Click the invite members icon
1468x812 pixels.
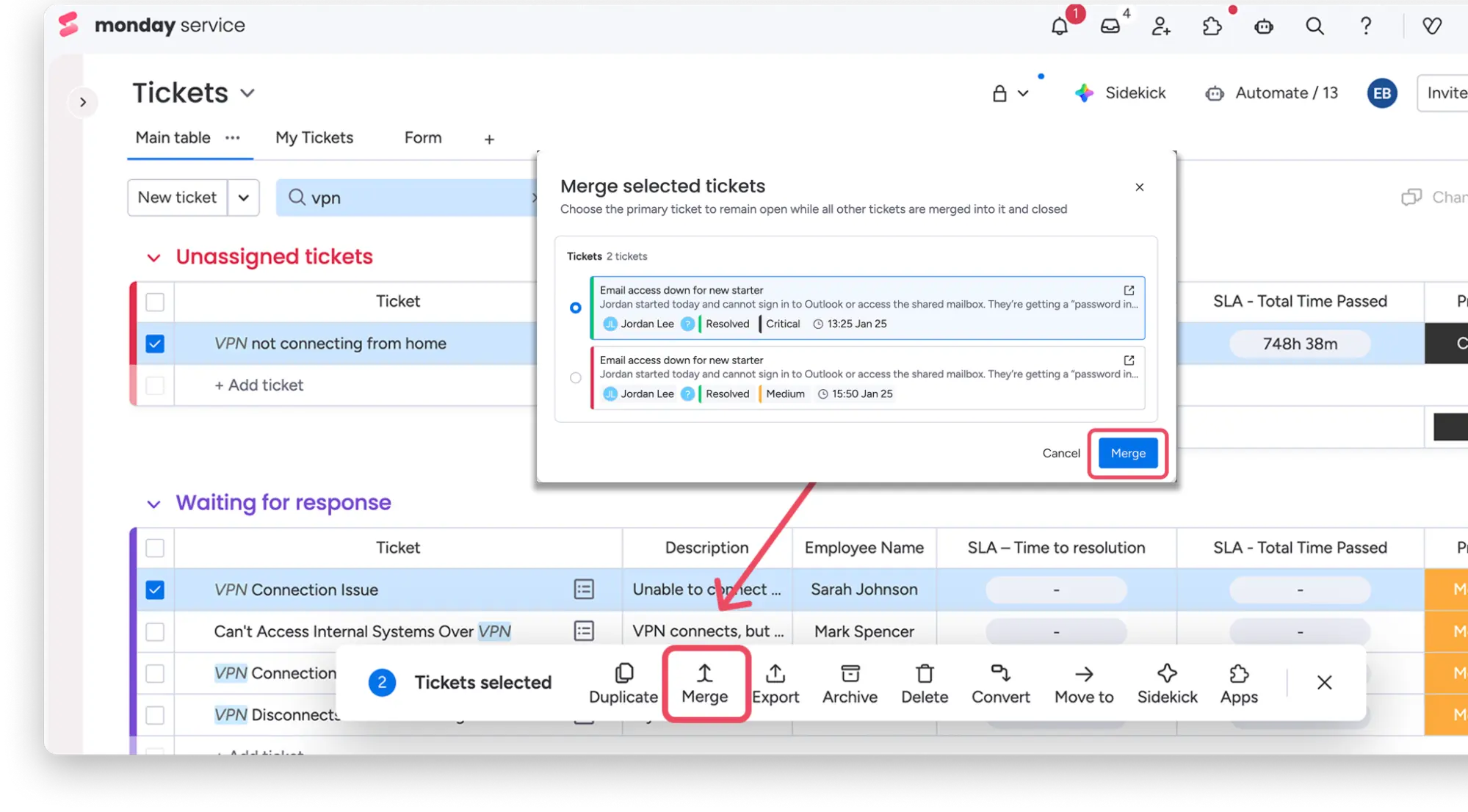(1161, 27)
